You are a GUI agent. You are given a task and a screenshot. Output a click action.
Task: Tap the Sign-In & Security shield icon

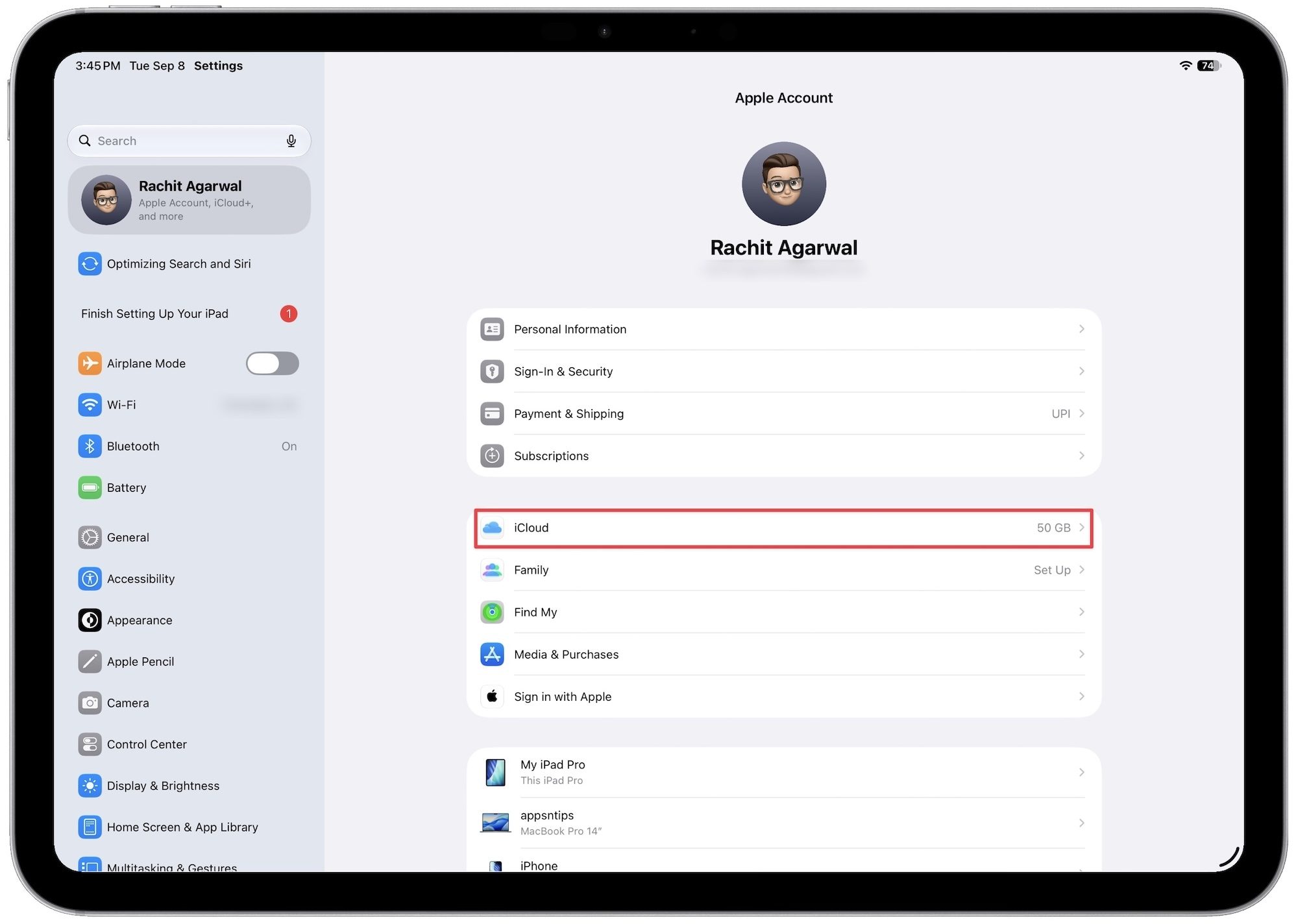tap(492, 371)
